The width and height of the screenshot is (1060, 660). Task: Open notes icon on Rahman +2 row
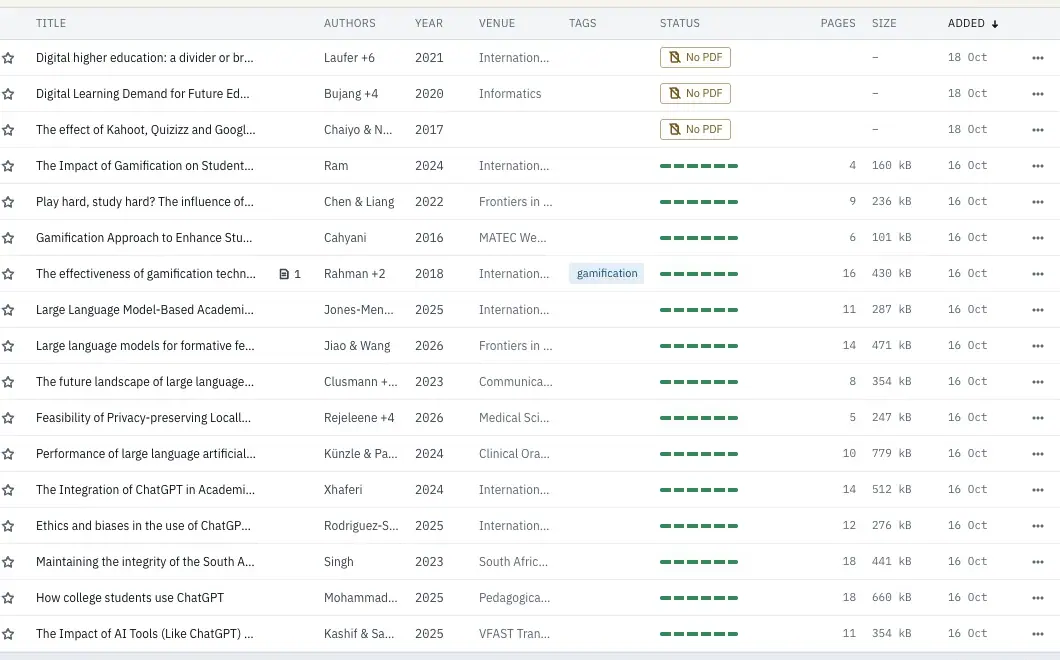click(289, 274)
